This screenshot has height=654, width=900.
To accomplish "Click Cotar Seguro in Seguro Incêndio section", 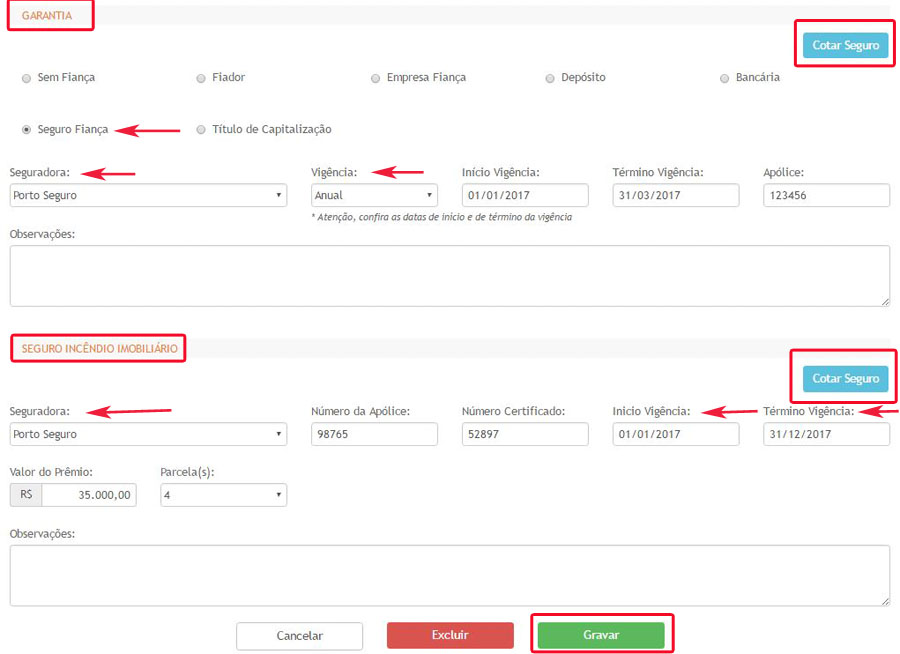I will point(845,378).
